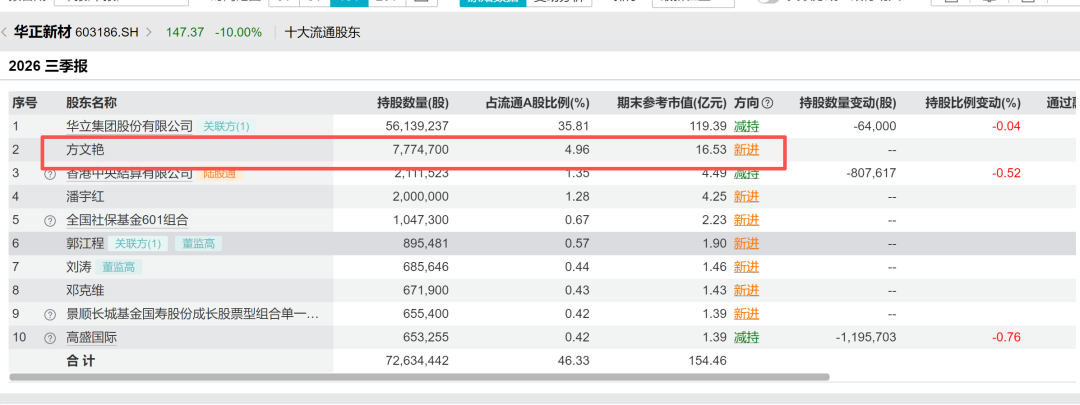Open help icon beside 方向 column header
This screenshot has width=1080, height=405.
coord(767,103)
